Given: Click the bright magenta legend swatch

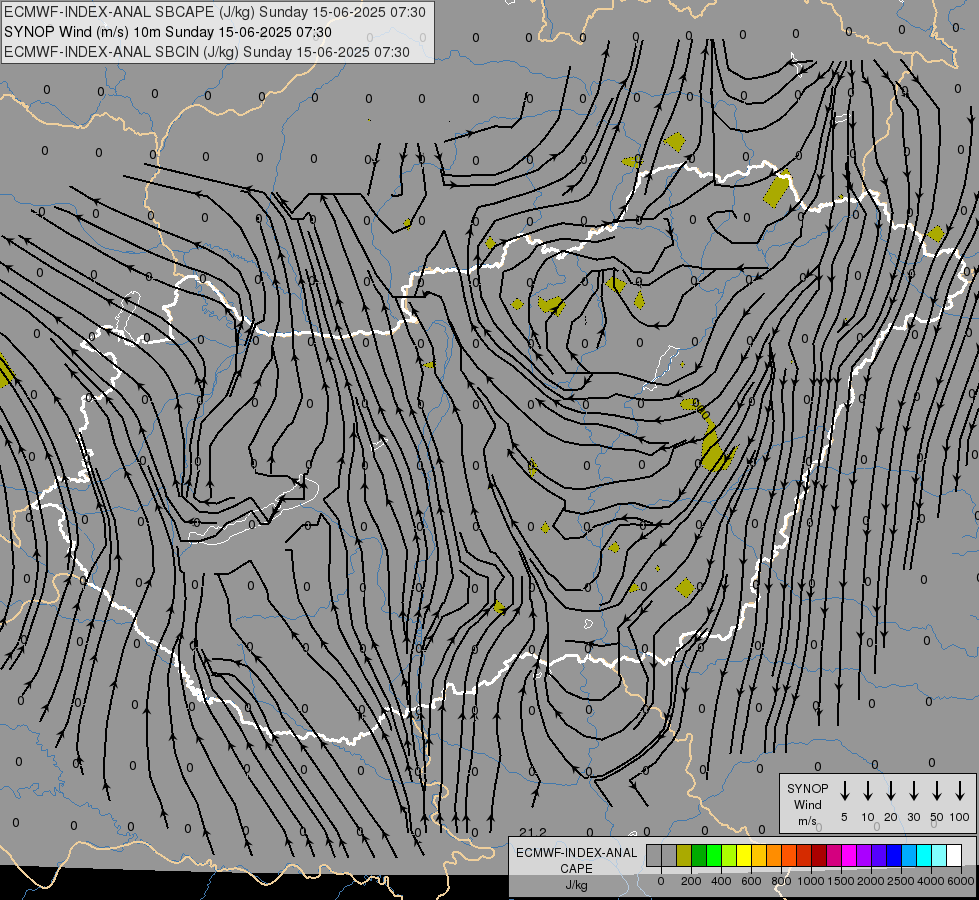Looking at the screenshot, I should [849, 855].
